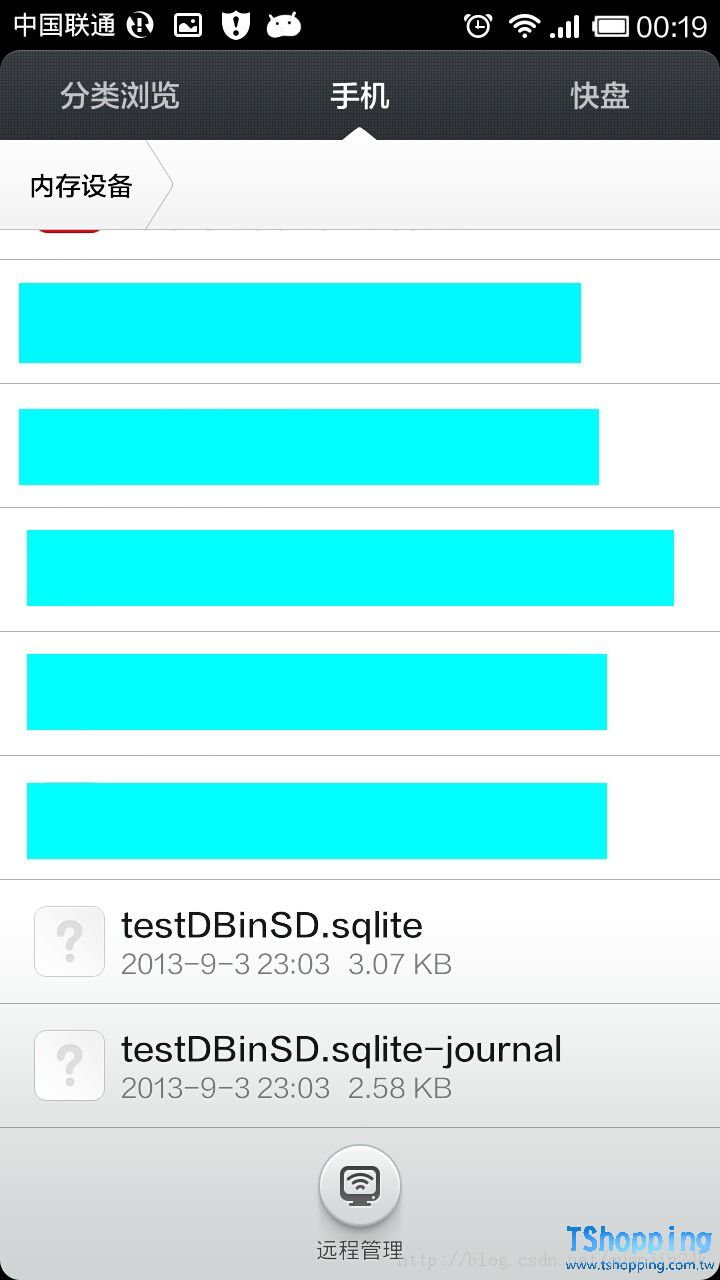Tap the 内存设备 breadcrumb
This screenshot has width=720, height=1280.
click(x=82, y=186)
